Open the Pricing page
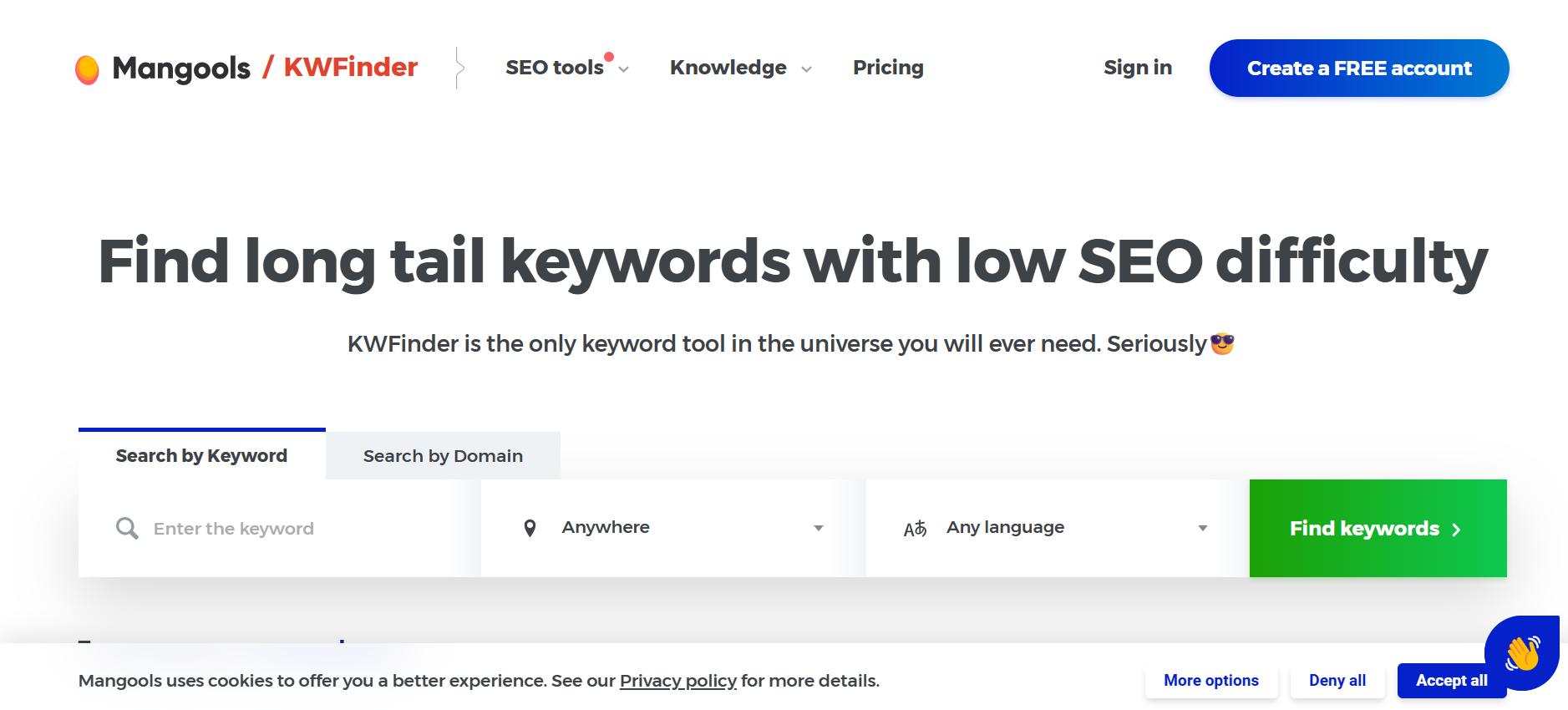1568x710 pixels. pyautogui.click(x=888, y=67)
